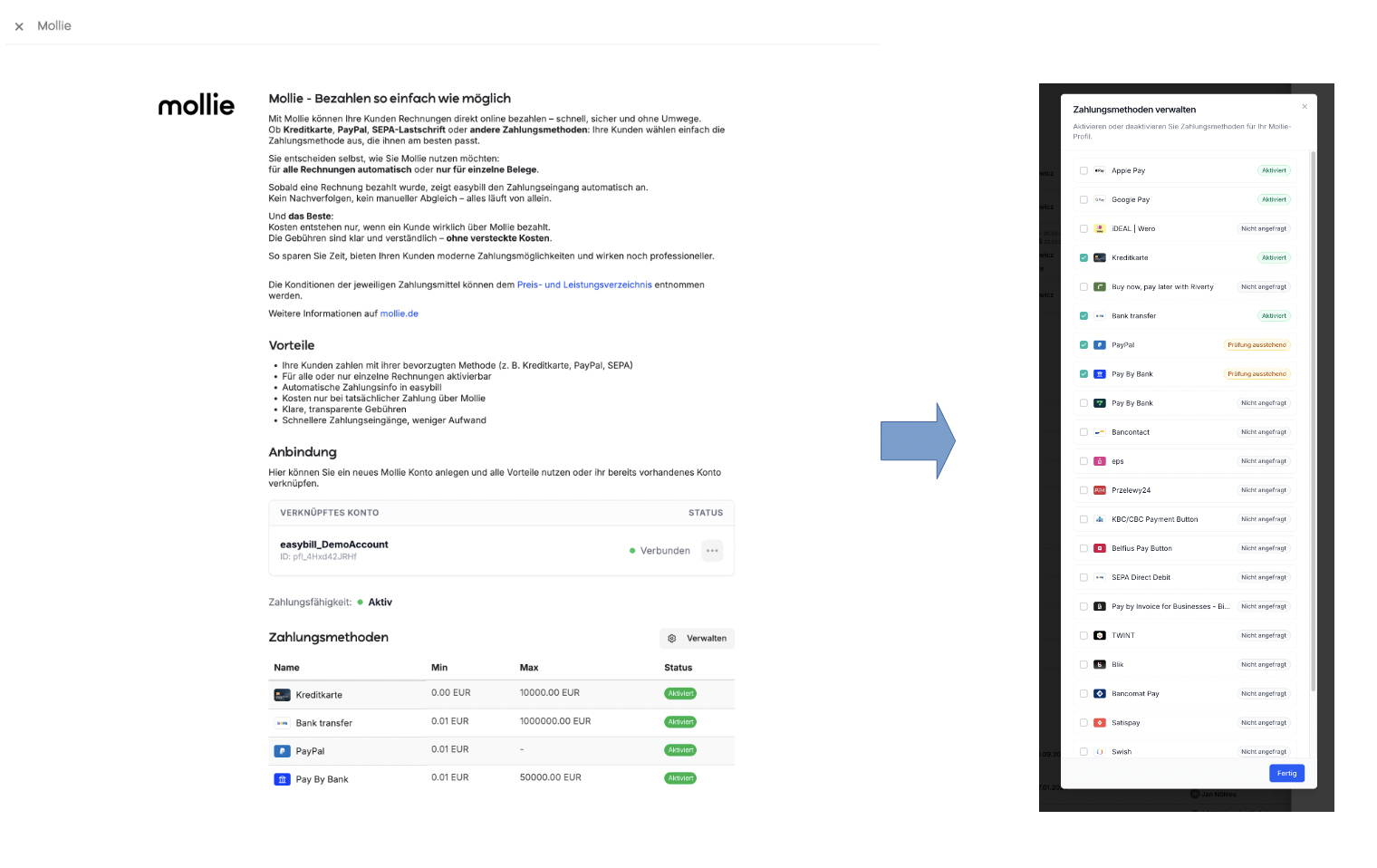Check Pay By Bank marked Nicht angefragt
Screen dimensions: 1377x868
pyautogui.click(x=1083, y=403)
